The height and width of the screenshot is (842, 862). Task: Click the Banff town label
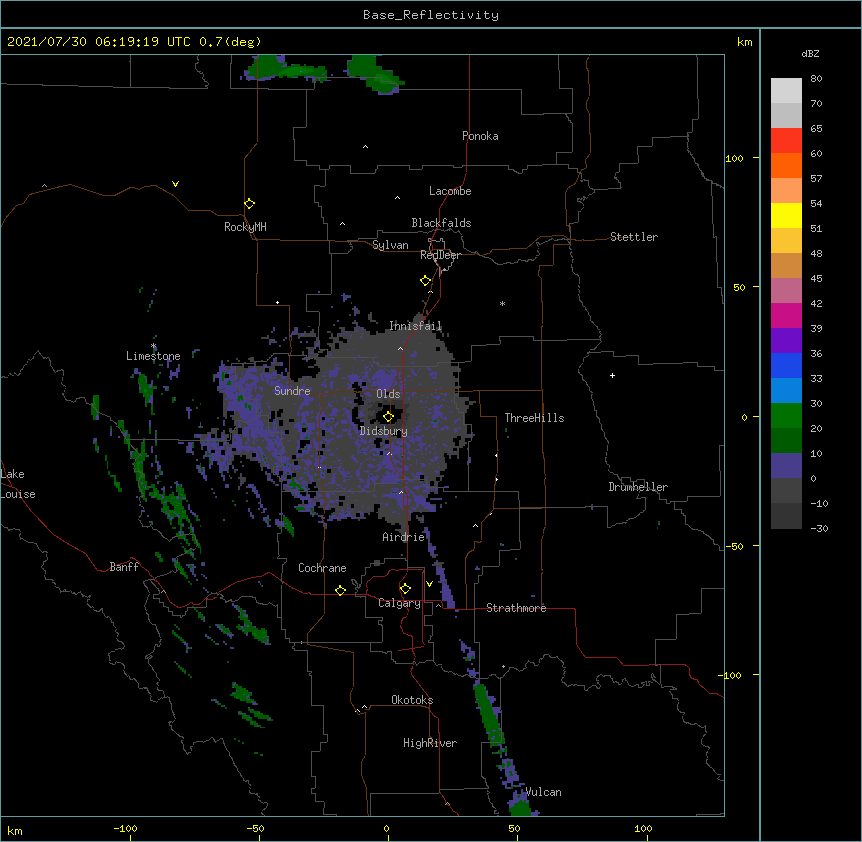124,567
